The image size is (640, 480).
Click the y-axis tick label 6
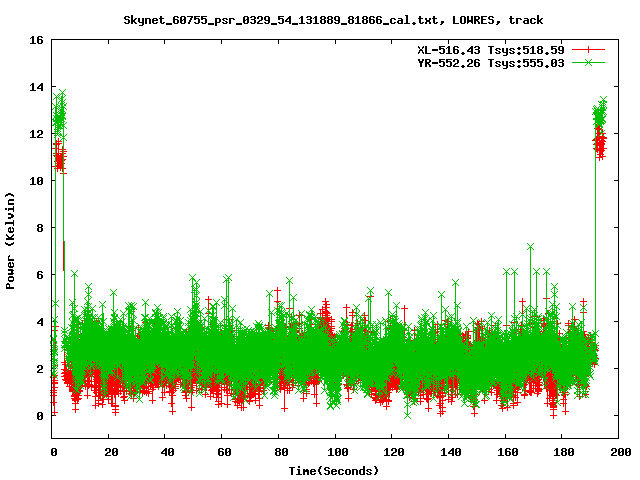tap(40, 275)
